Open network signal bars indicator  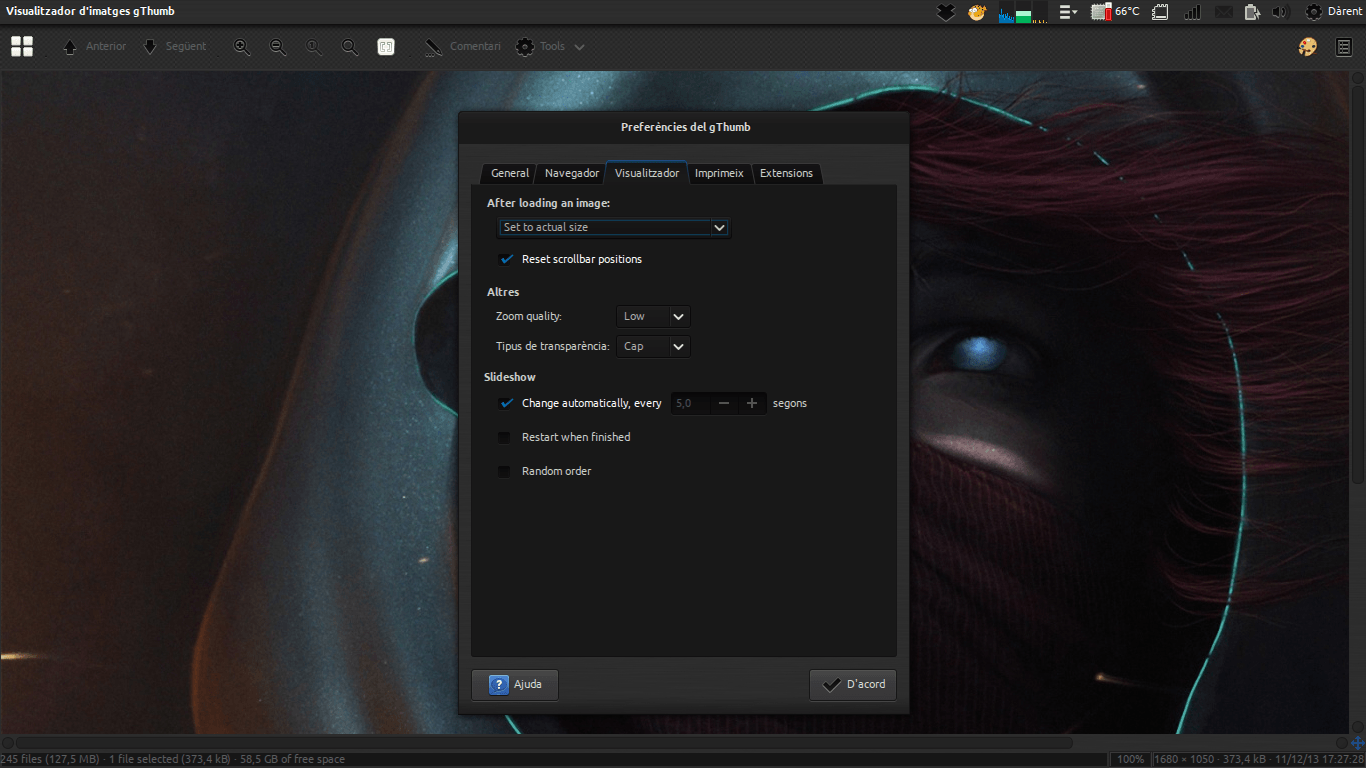[x=1192, y=12]
